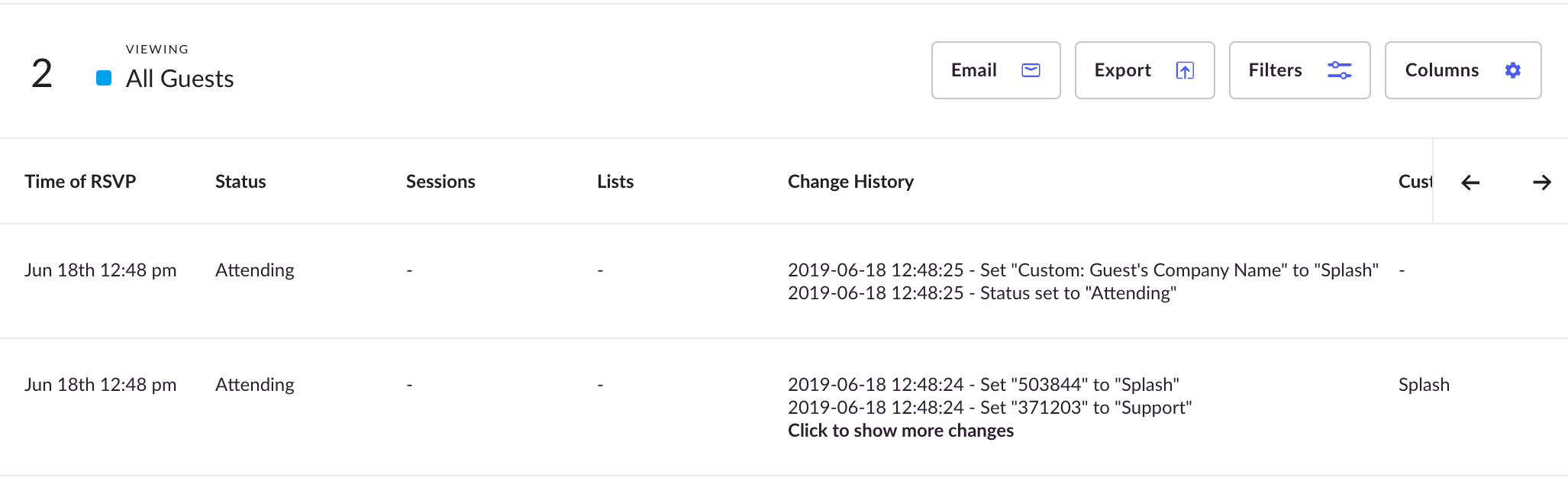
Task: Open the Email guests button
Action: click(996, 70)
